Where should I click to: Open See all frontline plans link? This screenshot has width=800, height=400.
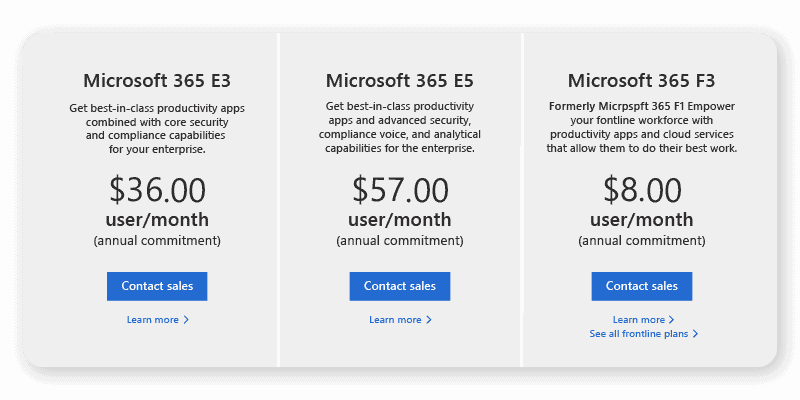[x=638, y=334]
